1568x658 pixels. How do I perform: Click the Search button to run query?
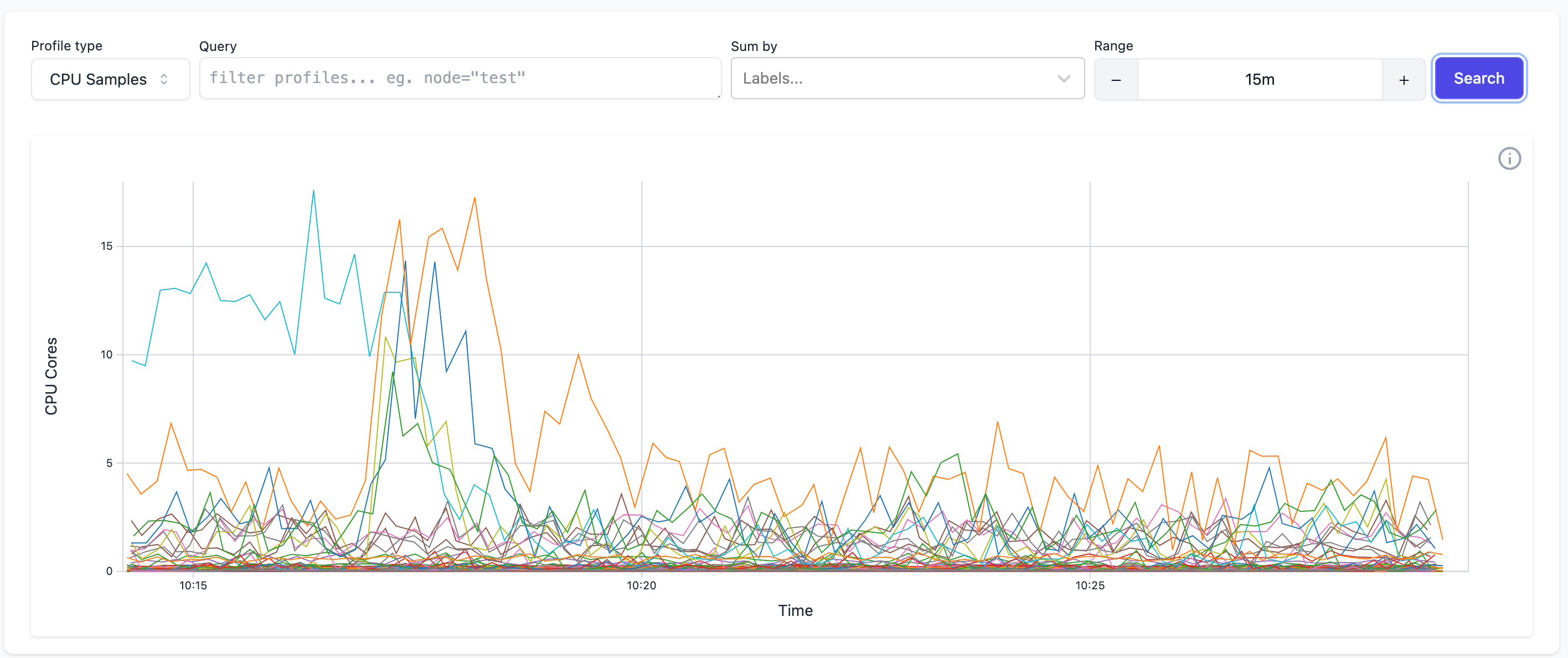[1479, 78]
